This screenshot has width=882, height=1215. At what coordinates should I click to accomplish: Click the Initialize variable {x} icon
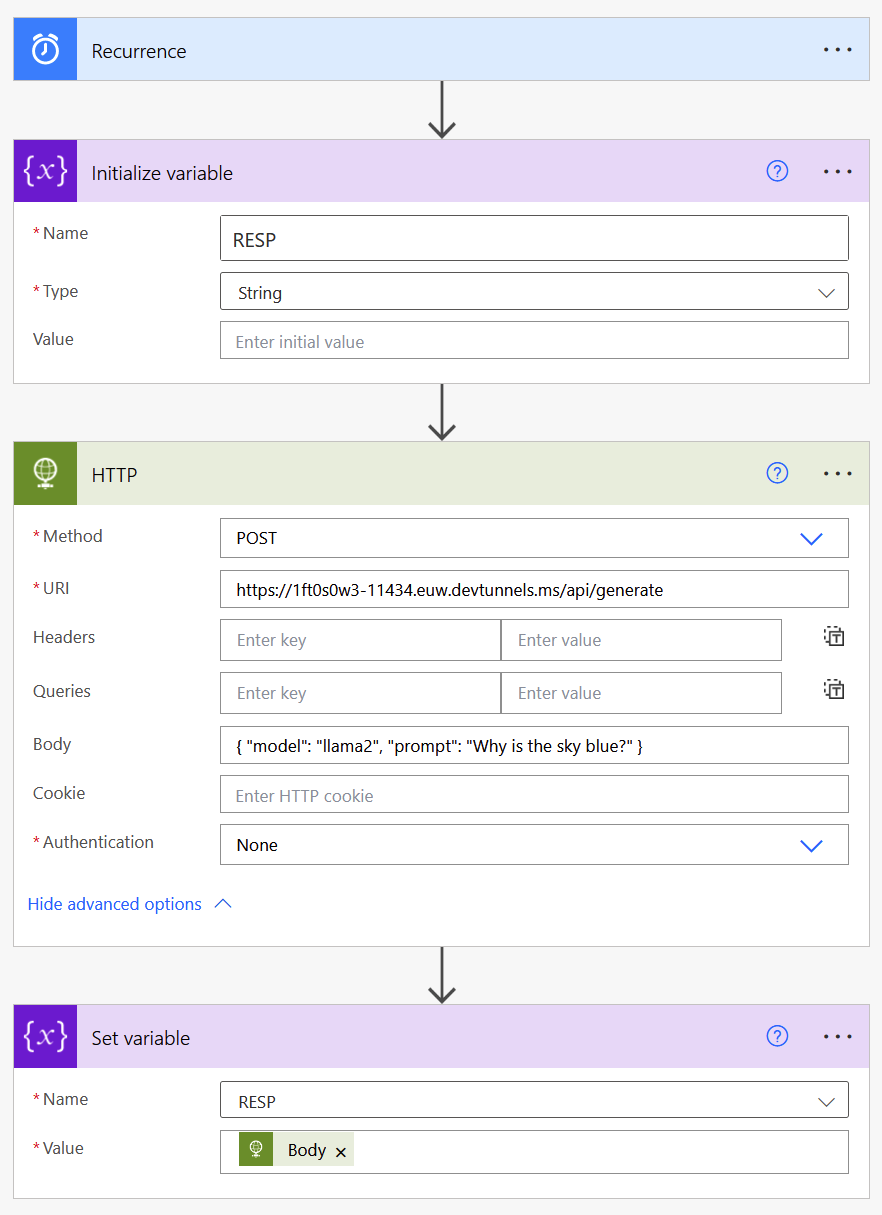(x=44, y=171)
